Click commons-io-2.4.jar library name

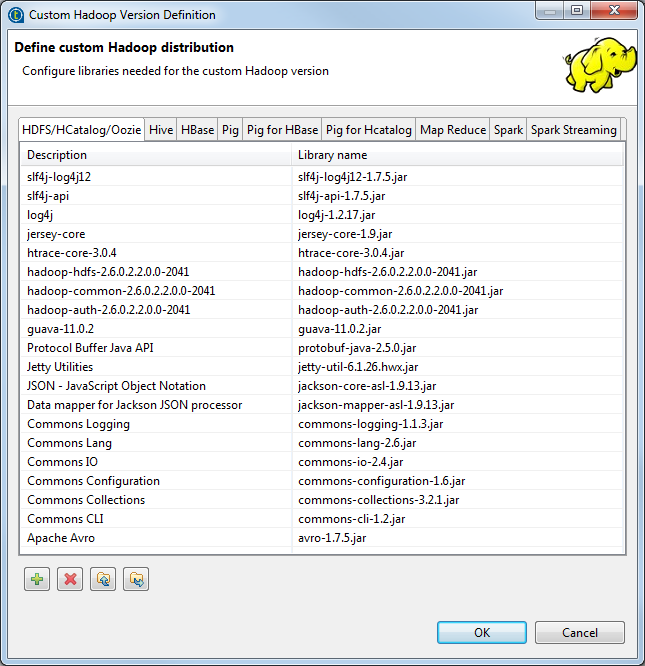(x=351, y=462)
